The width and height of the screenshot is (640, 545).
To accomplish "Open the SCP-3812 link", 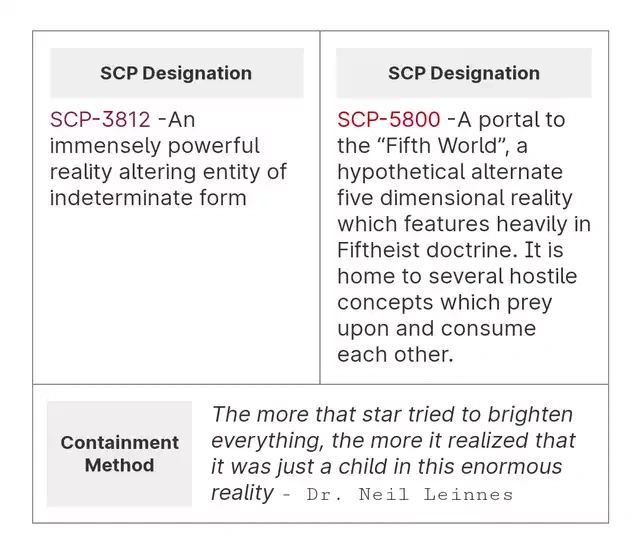I will [x=100, y=120].
